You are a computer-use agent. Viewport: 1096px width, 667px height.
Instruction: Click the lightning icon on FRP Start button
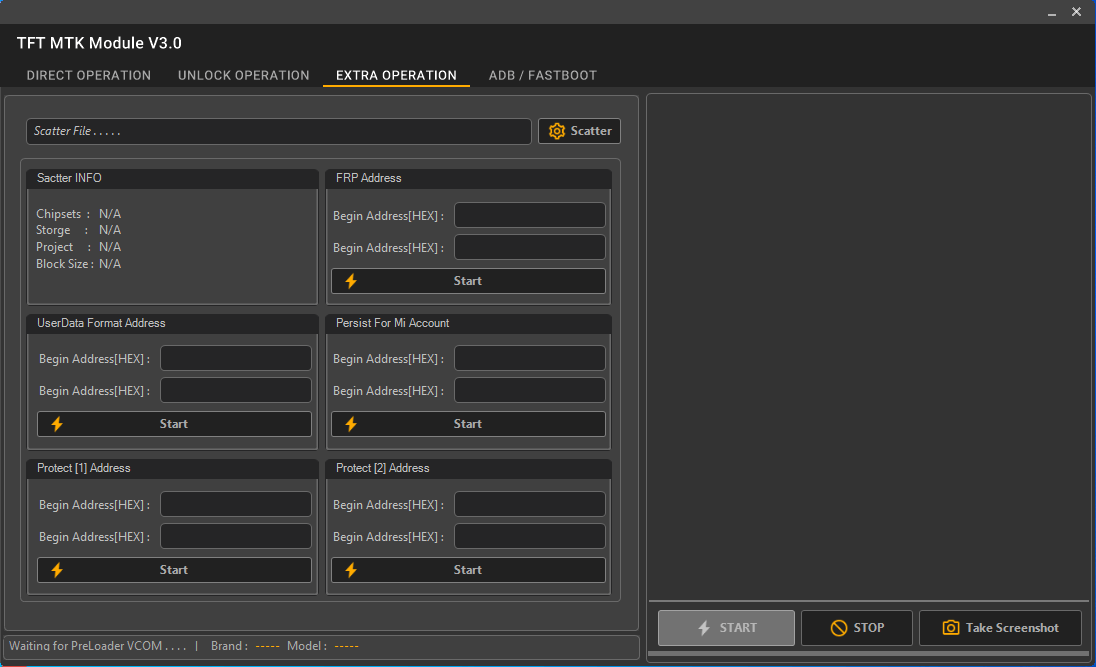tap(351, 280)
